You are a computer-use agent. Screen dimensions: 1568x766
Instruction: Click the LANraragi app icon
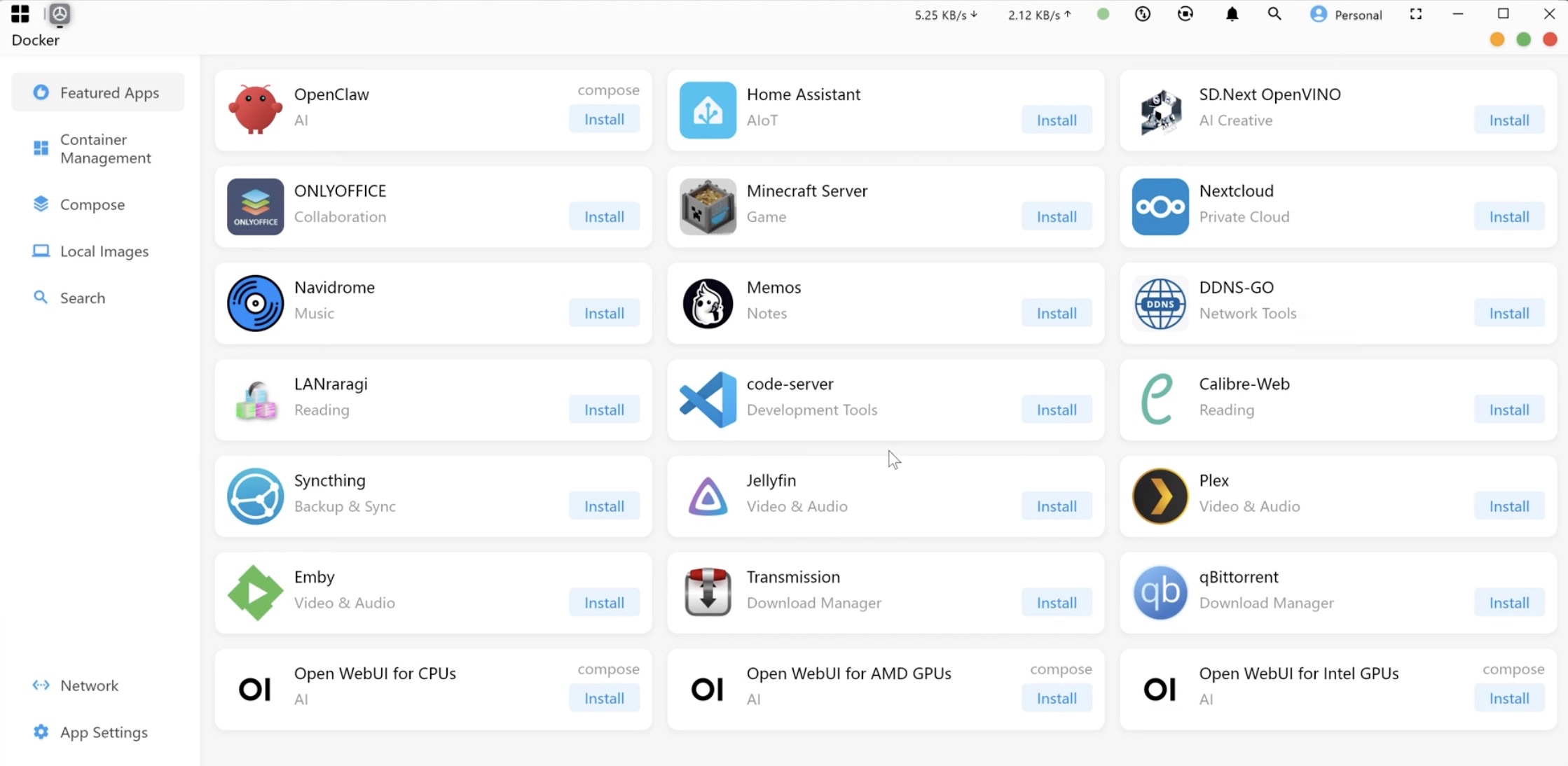pyautogui.click(x=255, y=400)
